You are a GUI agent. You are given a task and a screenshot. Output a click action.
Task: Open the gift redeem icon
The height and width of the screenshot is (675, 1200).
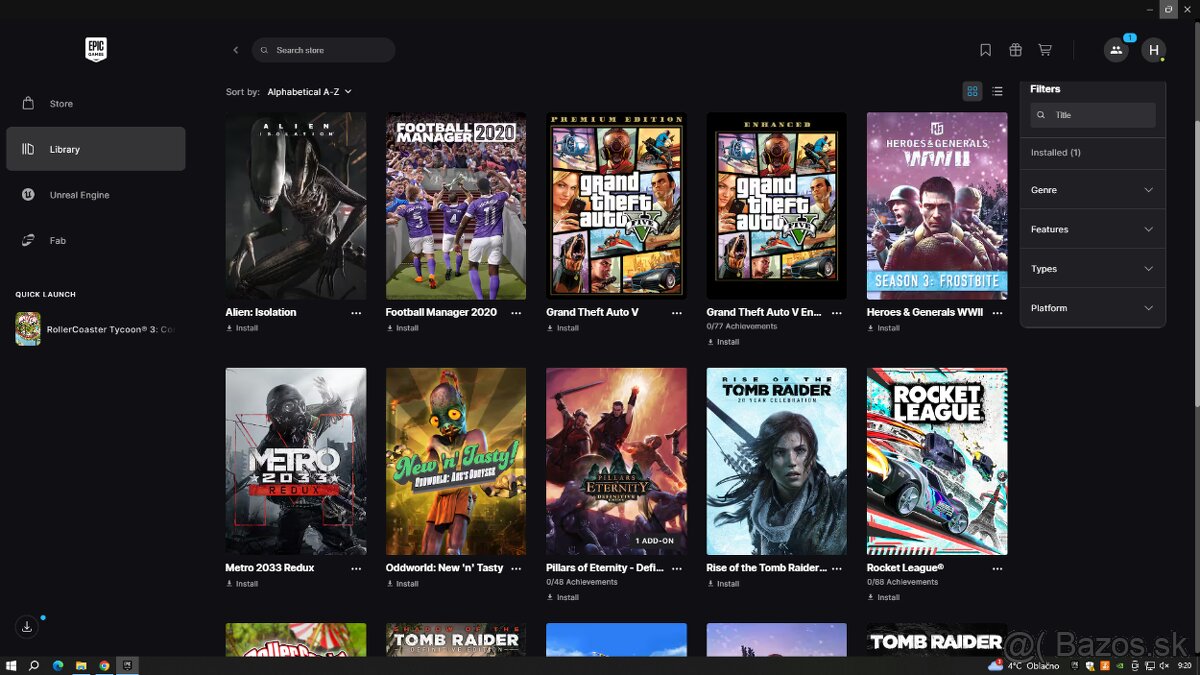(1015, 50)
